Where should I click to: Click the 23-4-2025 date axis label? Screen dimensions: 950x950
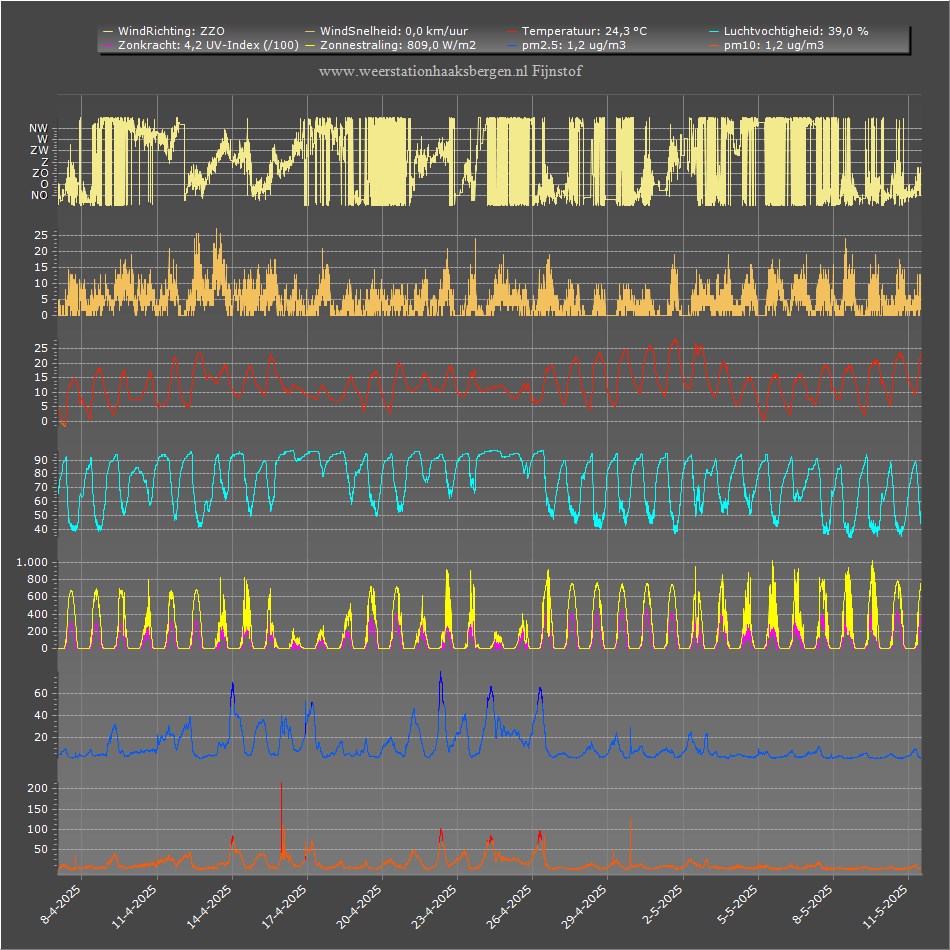(435, 907)
